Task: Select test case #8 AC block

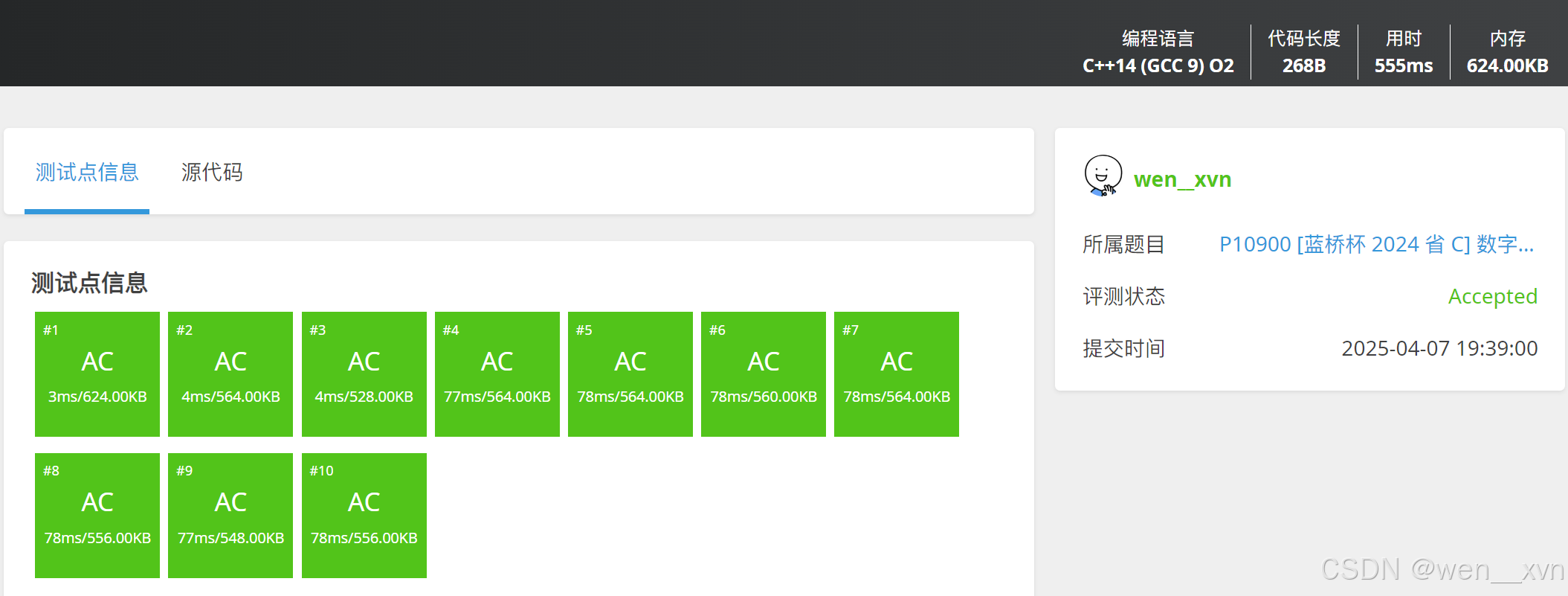Action: tap(97, 516)
